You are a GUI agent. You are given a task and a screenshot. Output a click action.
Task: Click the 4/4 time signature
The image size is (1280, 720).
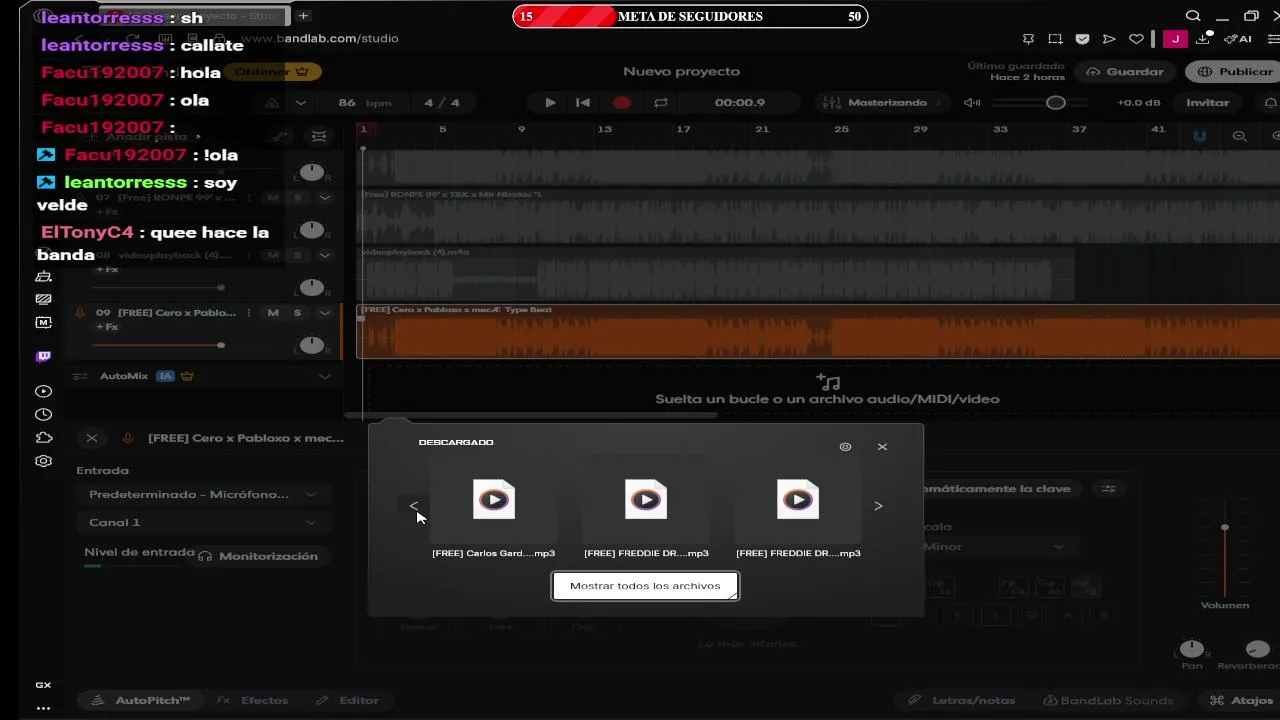pos(441,102)
